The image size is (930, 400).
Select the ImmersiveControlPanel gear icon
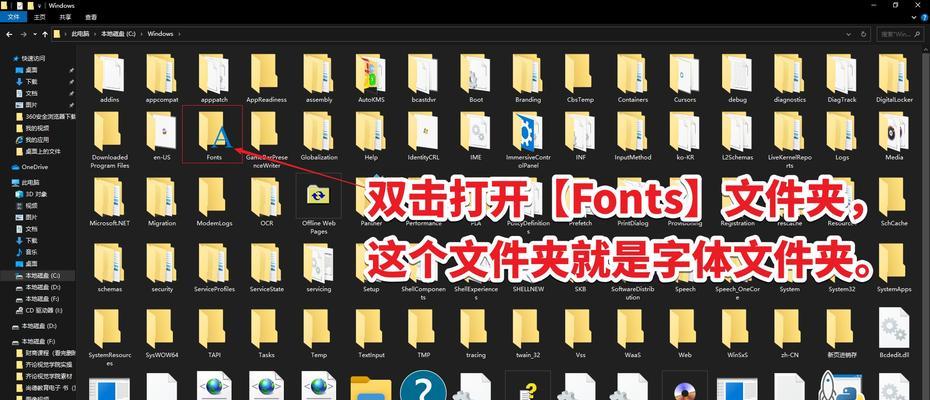528,131
